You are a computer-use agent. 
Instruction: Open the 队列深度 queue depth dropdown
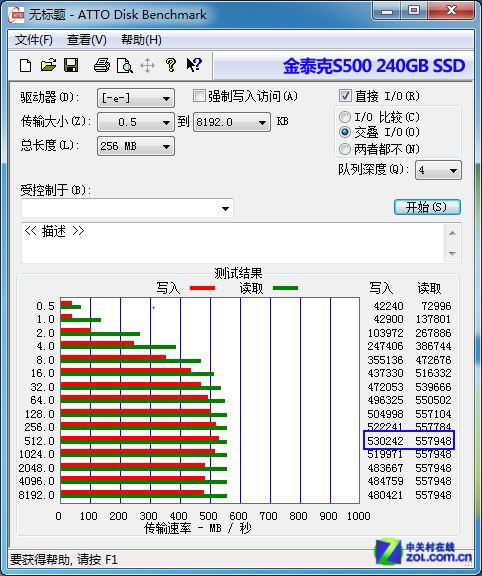438,170
